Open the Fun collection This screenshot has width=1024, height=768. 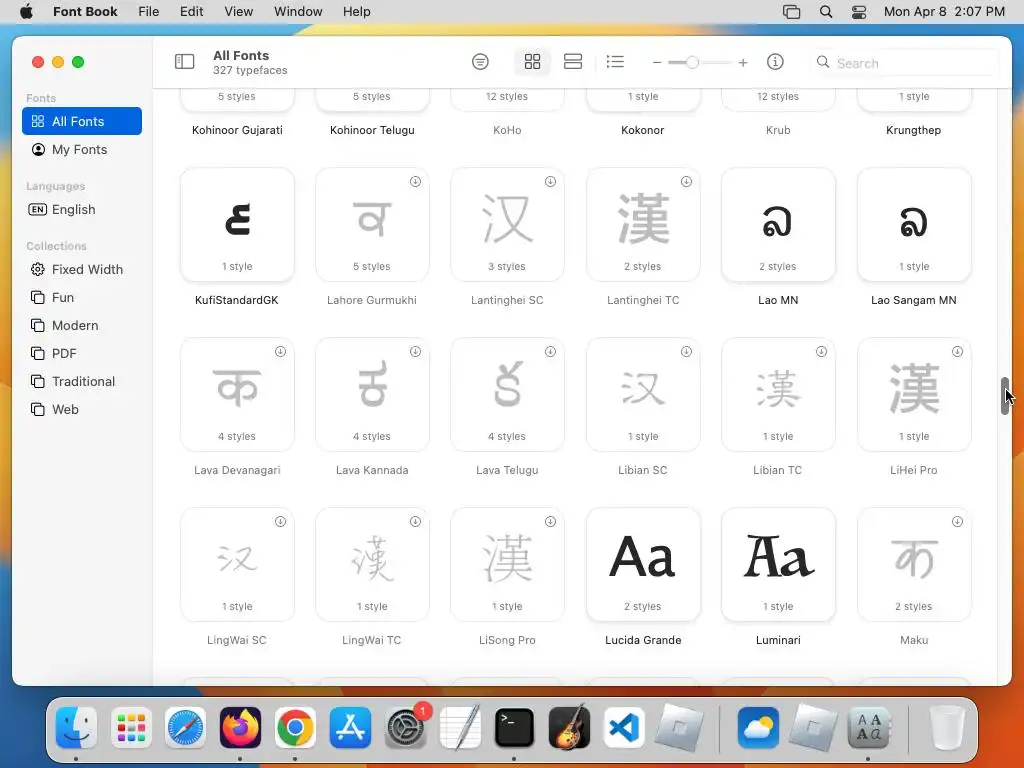82,298
